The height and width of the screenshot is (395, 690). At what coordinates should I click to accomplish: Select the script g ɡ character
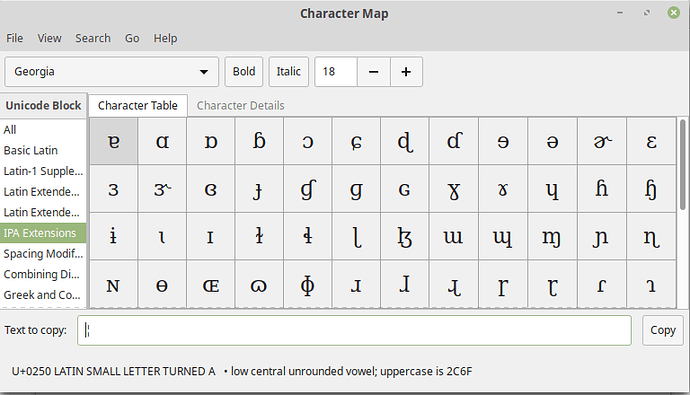[356, 190]
